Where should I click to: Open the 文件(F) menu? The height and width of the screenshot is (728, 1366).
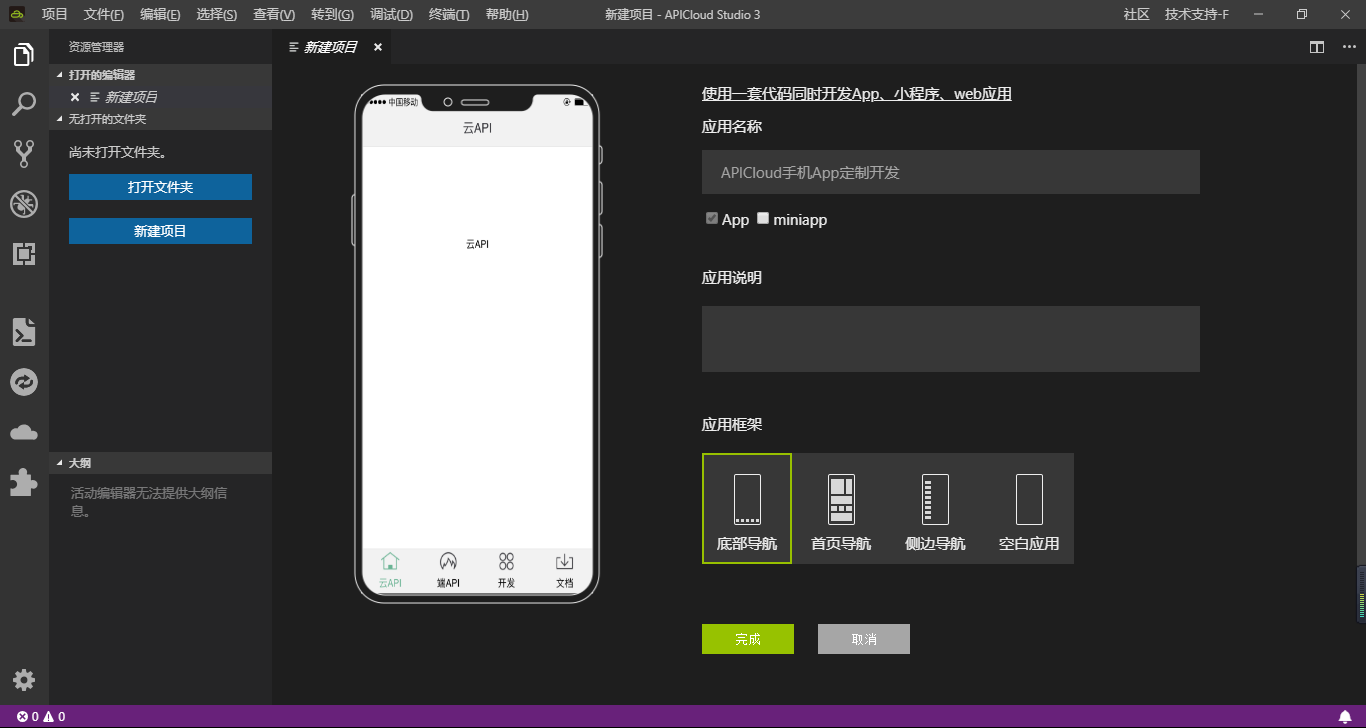(x=104, y=15)
